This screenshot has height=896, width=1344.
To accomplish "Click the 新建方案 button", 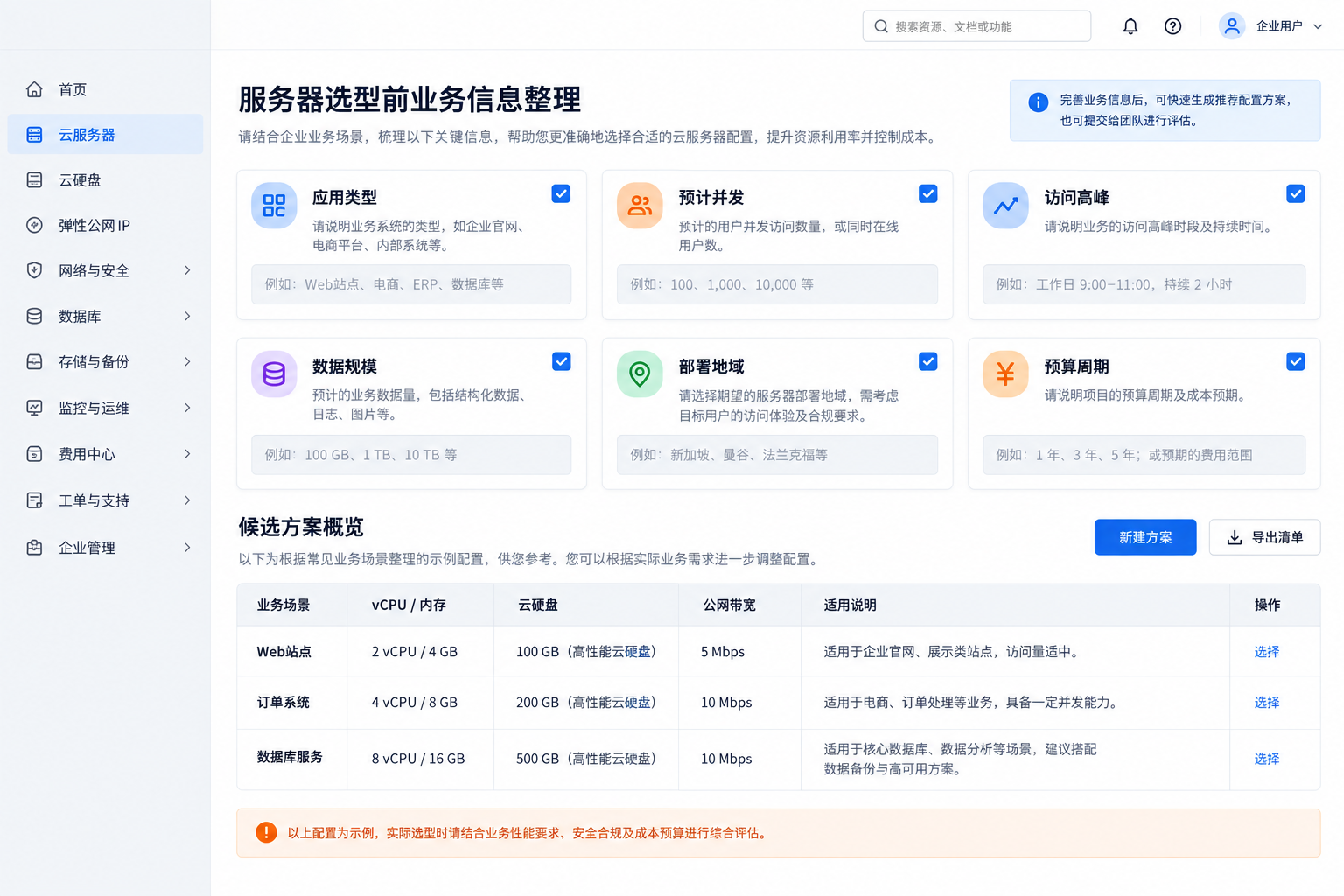I will pos(1145,537).
